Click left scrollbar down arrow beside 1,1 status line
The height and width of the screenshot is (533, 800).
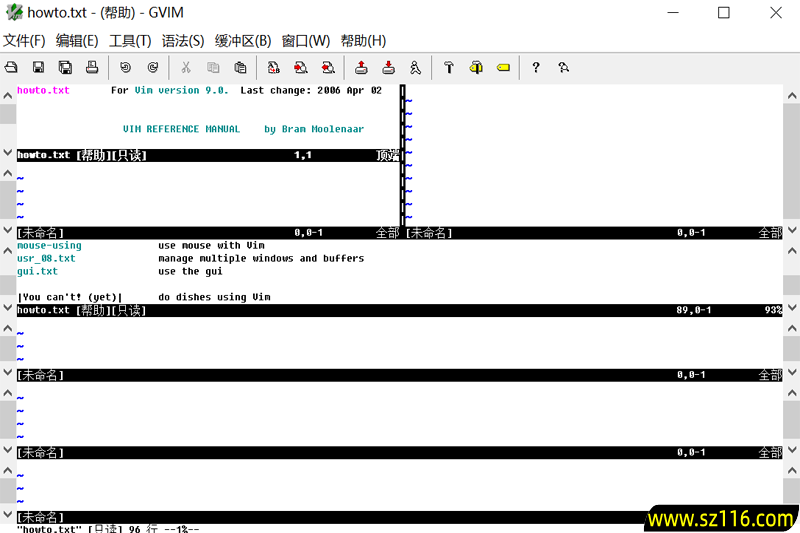click(8, 153)
